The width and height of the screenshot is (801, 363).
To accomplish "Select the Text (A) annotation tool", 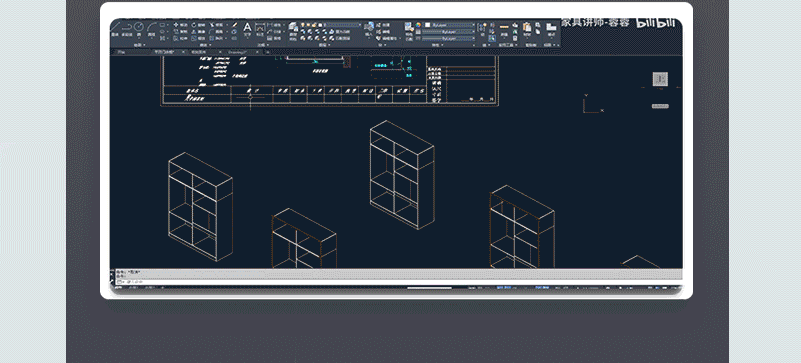I will click(x=247, y=29).
